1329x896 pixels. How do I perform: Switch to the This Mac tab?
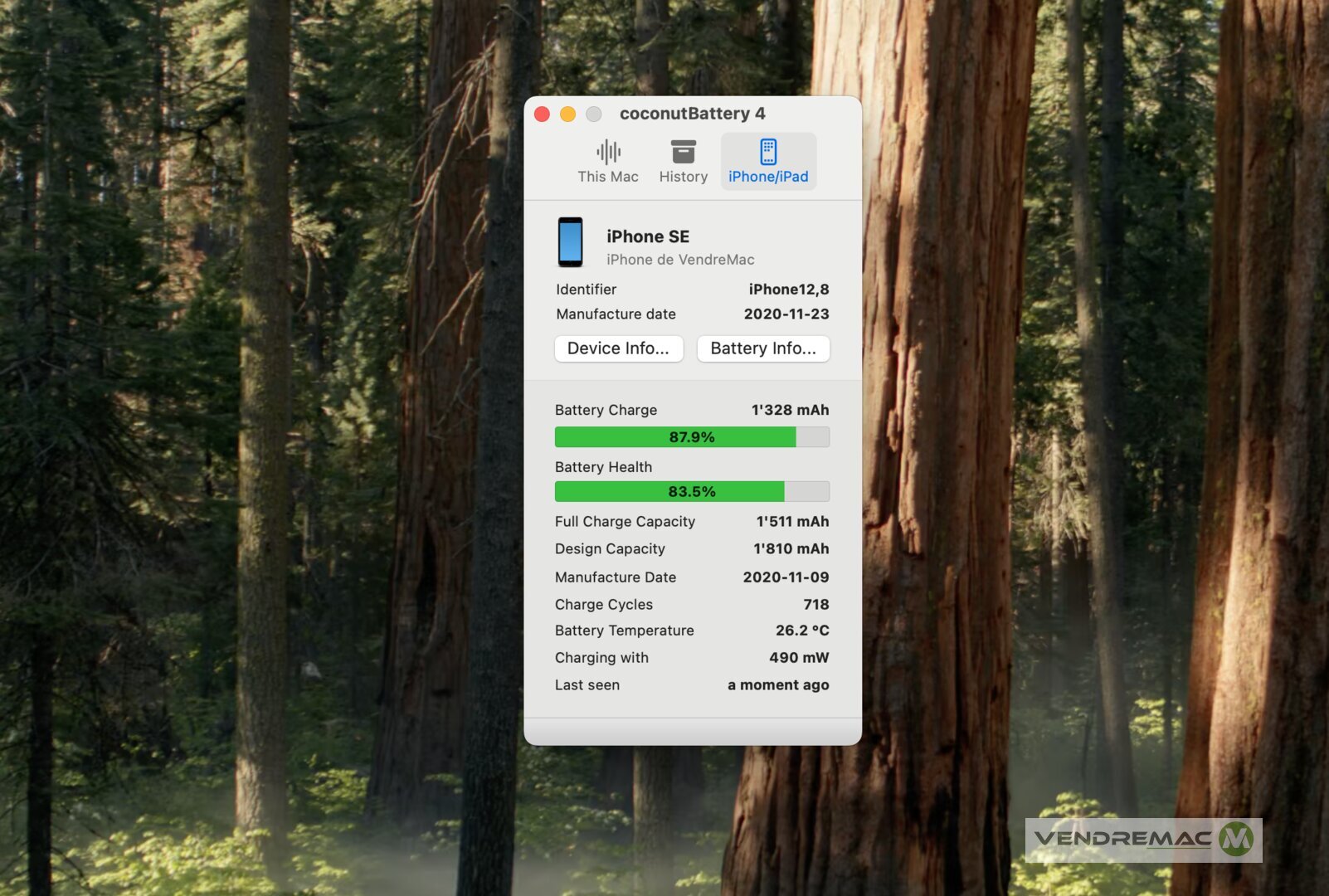pos(607,162)
